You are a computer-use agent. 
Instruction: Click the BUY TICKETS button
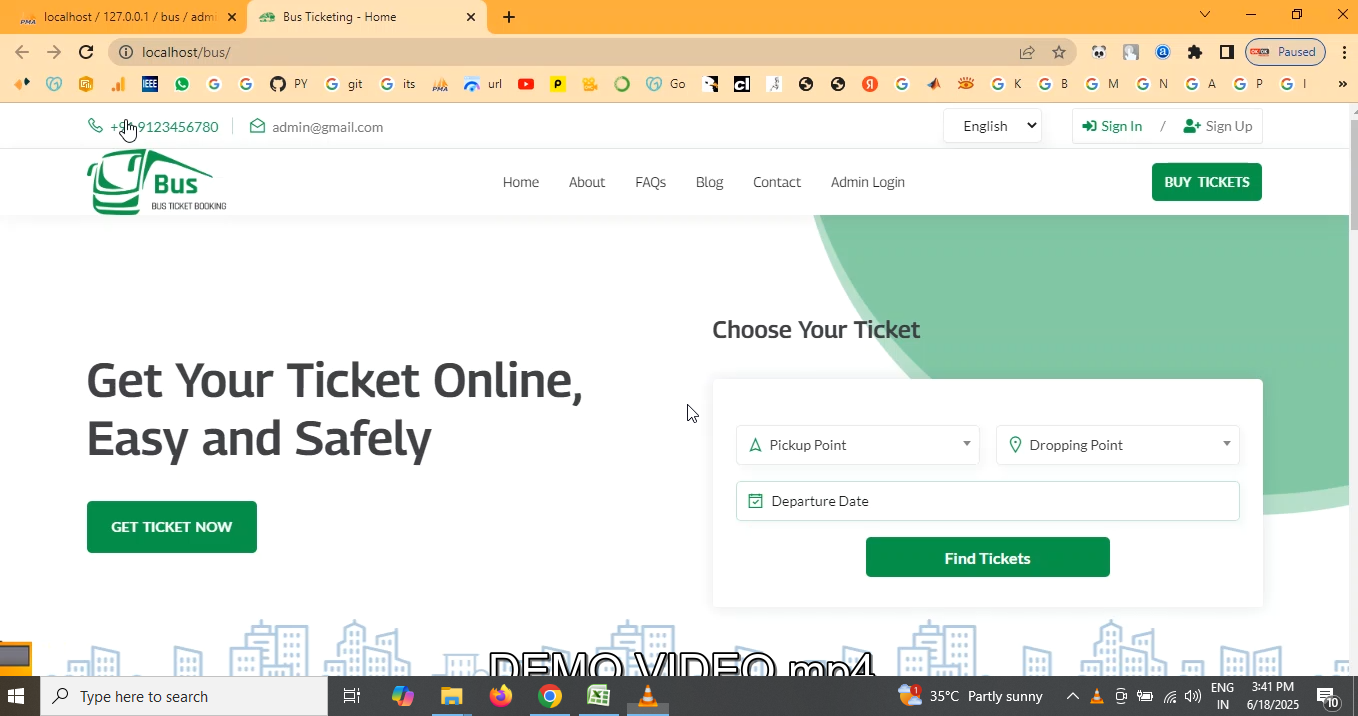pyautogui.click(x=1207, y=182)
